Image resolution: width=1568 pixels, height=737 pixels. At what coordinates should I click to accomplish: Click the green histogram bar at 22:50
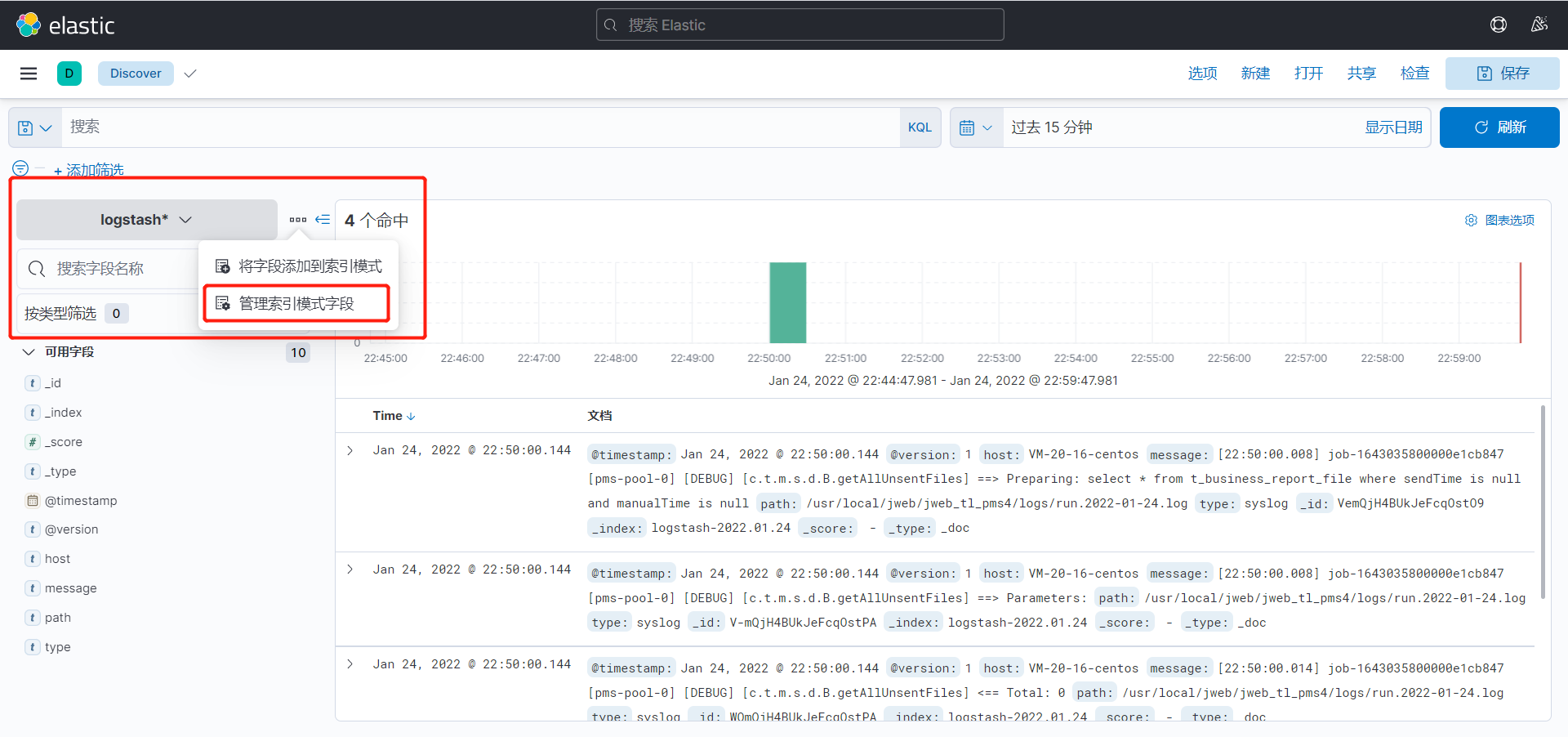(x=787, y=302)
